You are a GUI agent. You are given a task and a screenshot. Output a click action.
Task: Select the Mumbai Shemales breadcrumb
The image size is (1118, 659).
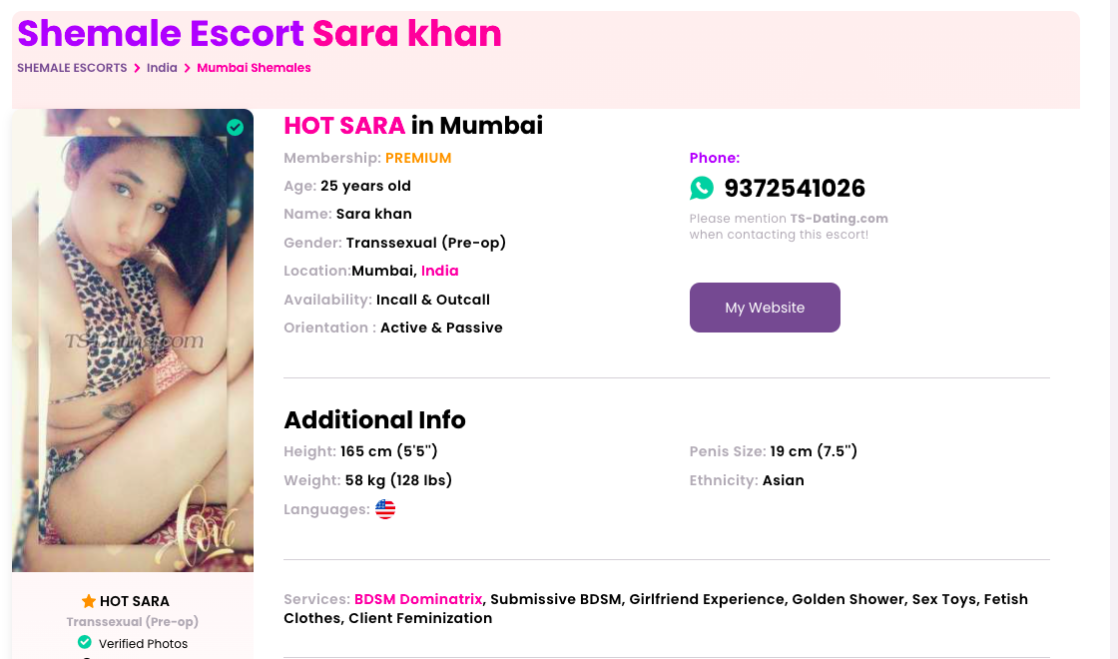(x=254, y=68)
